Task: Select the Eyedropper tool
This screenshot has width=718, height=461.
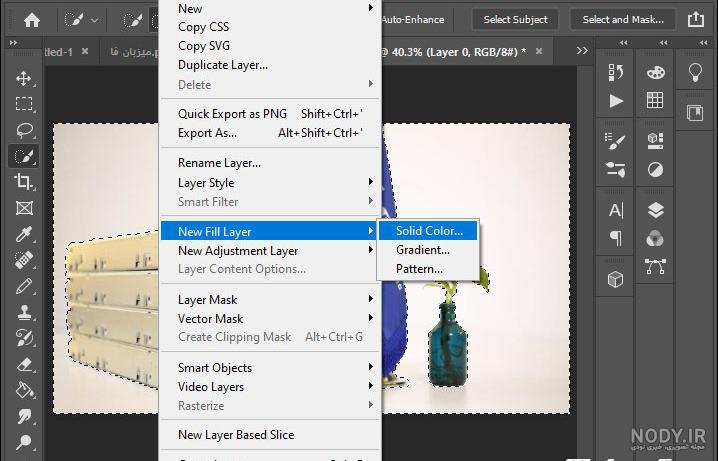Action: point(24,234)
